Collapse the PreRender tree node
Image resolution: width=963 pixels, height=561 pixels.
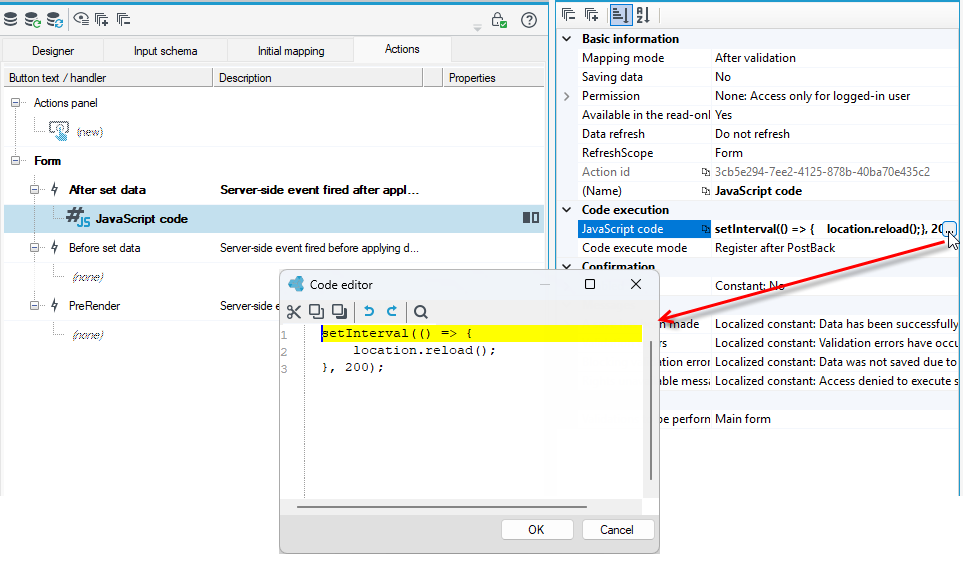34,305
